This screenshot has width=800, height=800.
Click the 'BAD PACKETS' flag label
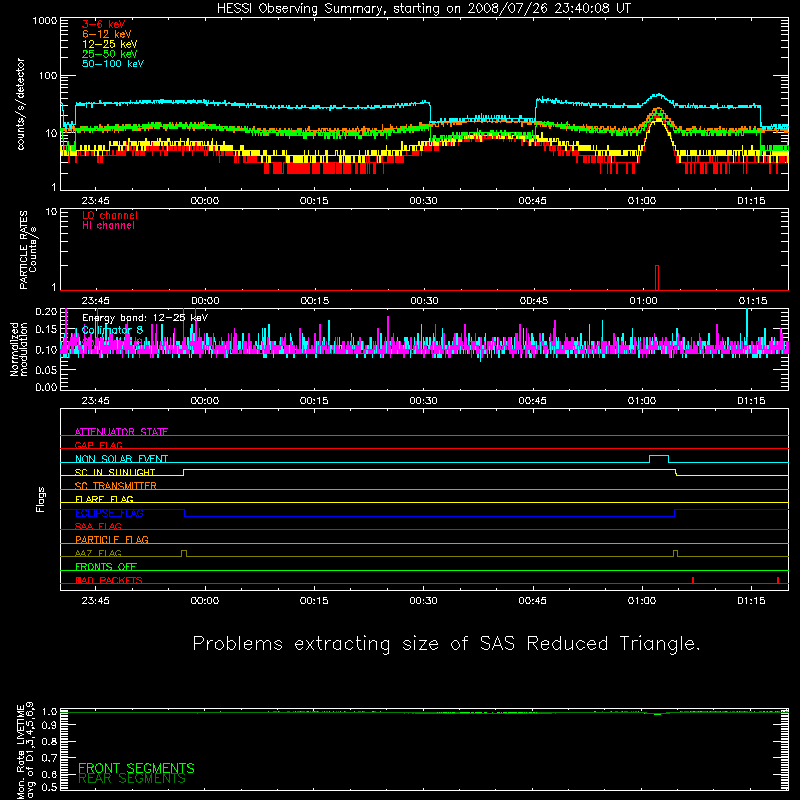pyautogui.click(x=109, y=580)
